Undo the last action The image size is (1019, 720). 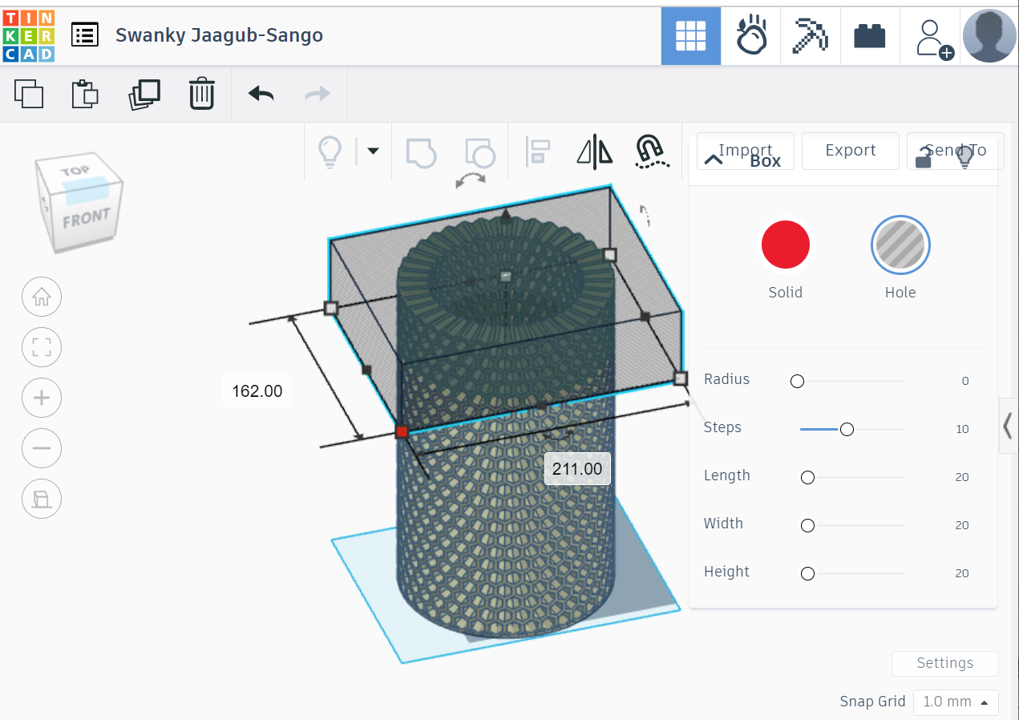click(x=261, y=94)
